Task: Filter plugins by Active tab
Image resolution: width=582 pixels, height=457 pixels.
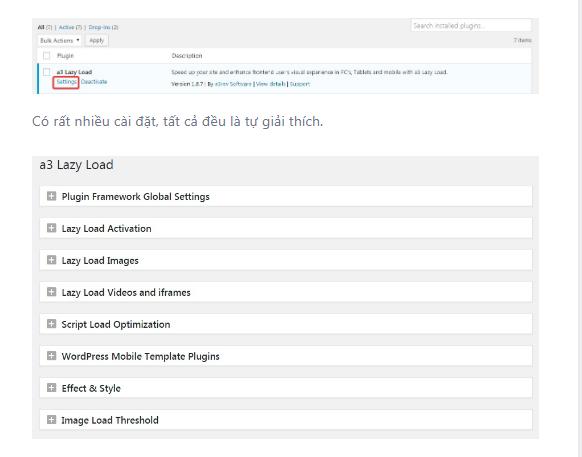Action: click(70, 27)
